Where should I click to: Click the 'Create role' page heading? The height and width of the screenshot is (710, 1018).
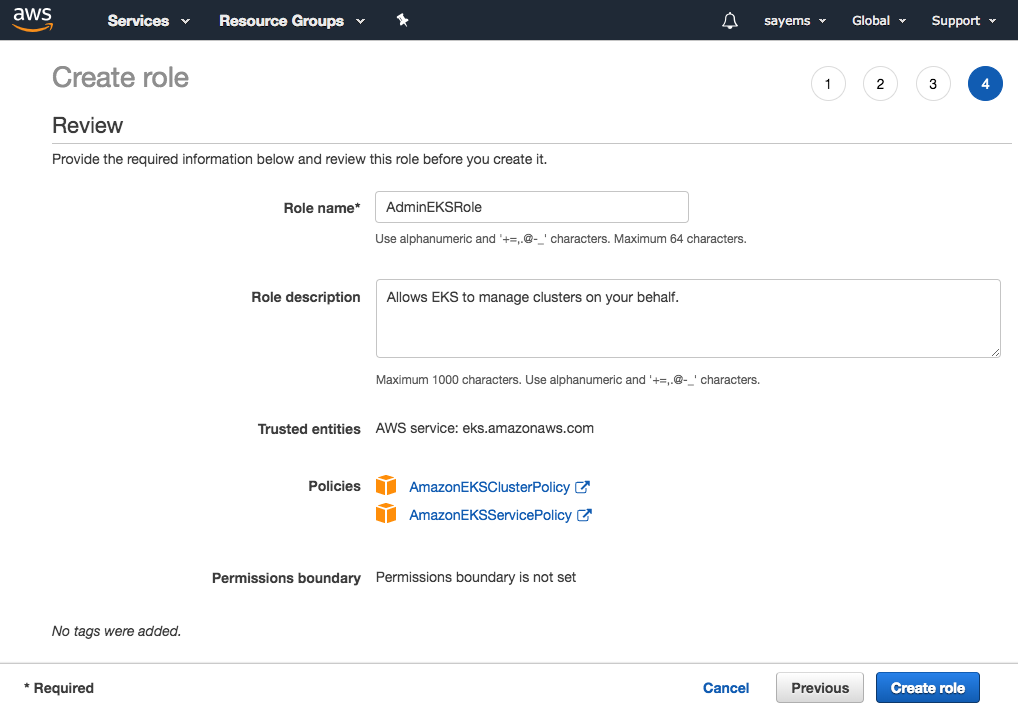coord(120,77)
